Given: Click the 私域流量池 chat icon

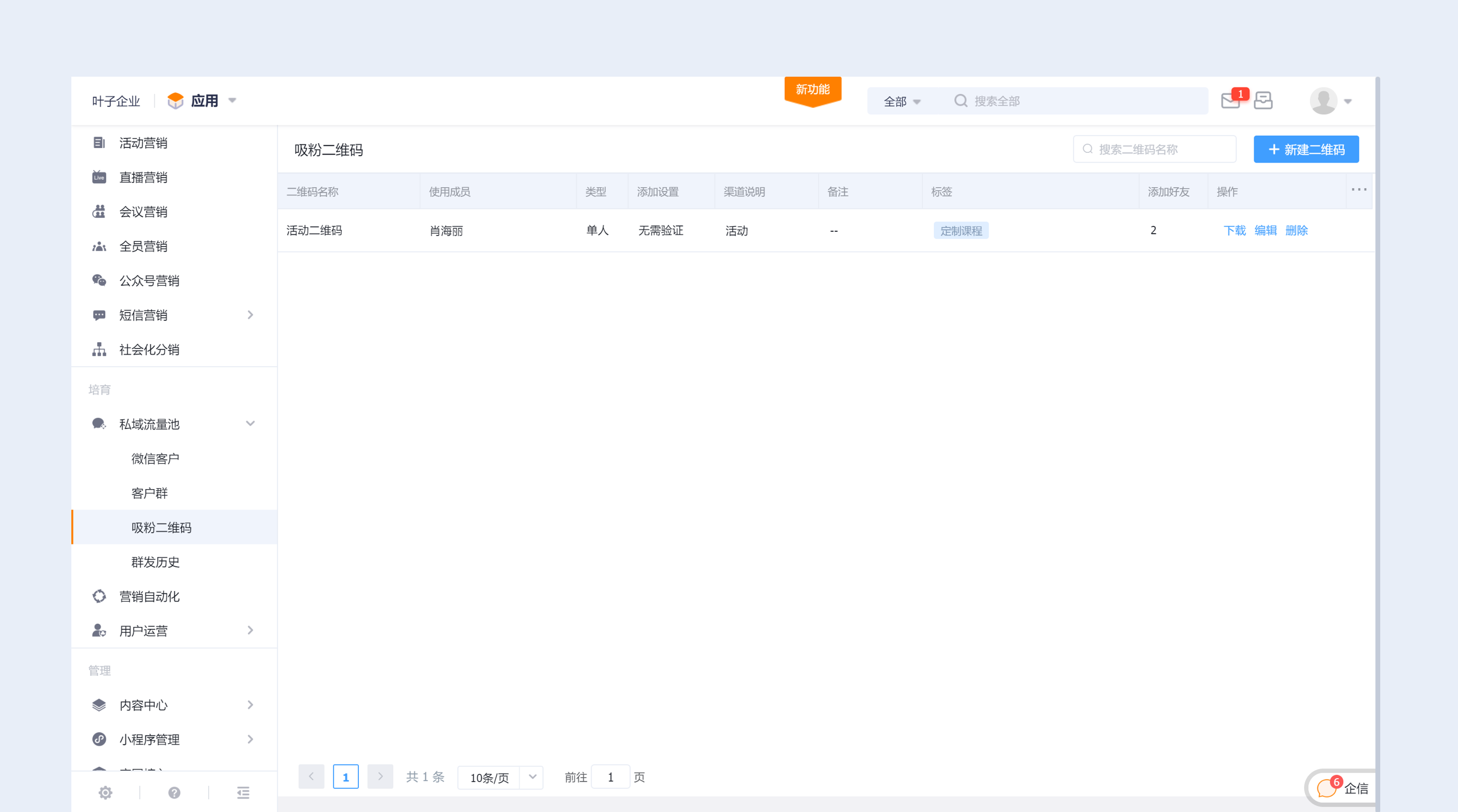Looking at the screenshot, I should coord(99,424).
